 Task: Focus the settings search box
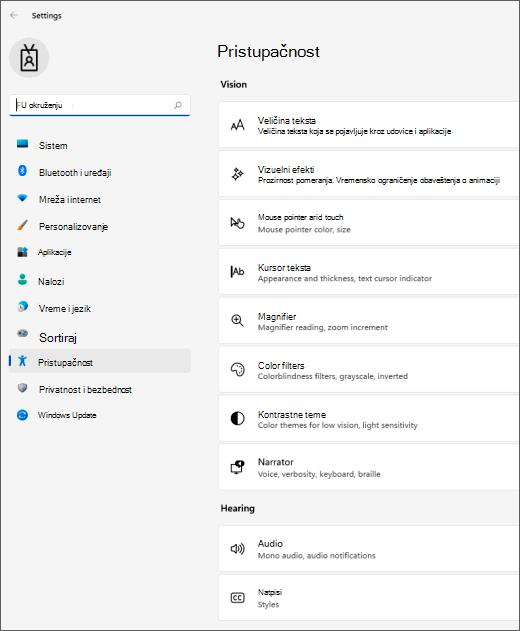pos(100,105)
